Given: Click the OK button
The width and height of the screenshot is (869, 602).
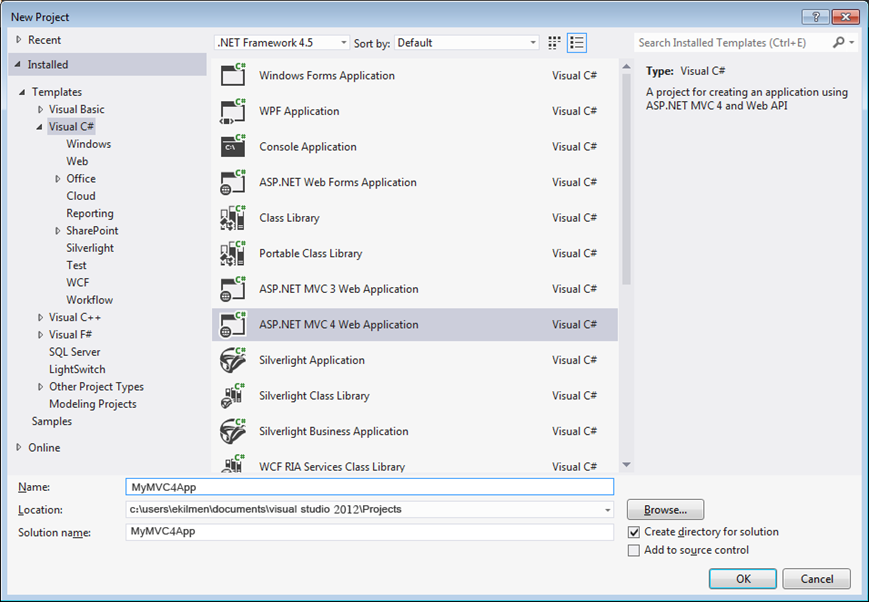Looking at the screenshot, I should pyautogui.click(x=743, y=579).
